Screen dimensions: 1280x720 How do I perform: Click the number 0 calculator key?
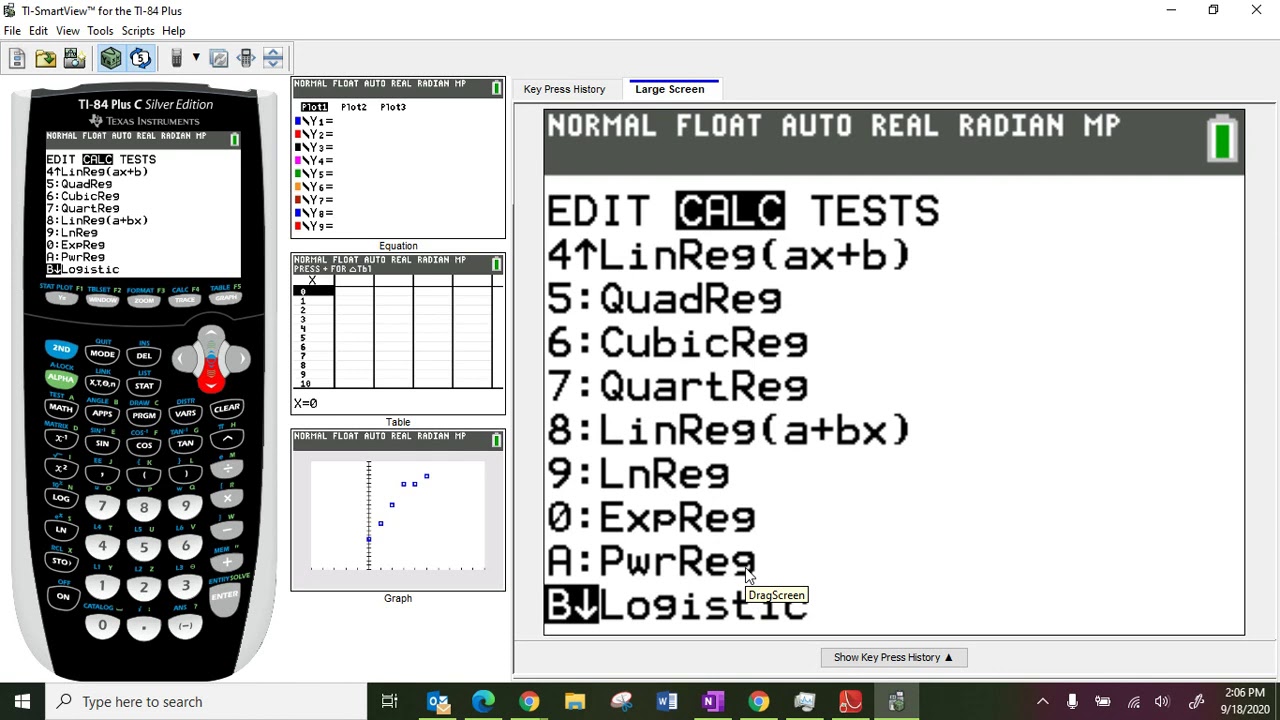point(102,626)
